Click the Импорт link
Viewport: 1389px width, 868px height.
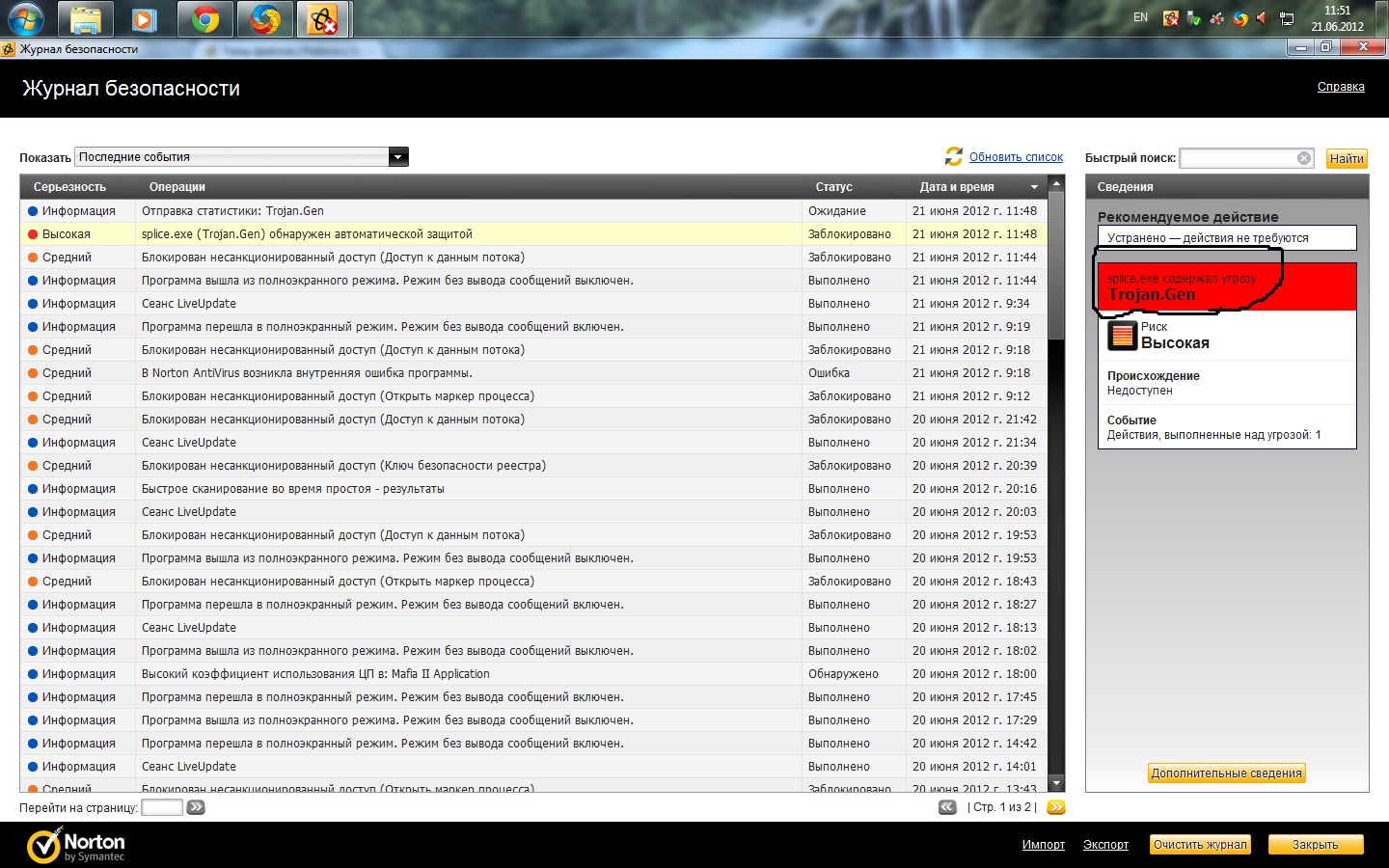click(x=1044, y=845)
